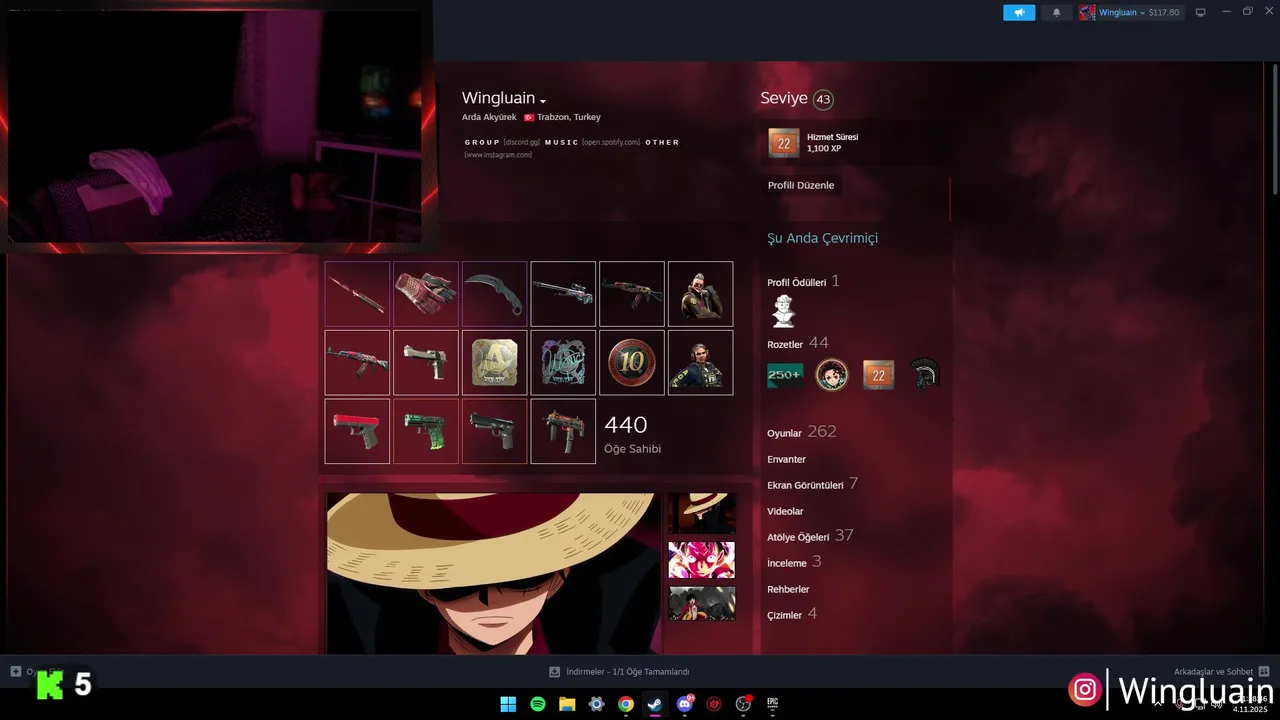This screenshot has width=1280, height=720.
Task: Select the Desert Eagle showcase item
Action: pyautogui.click(x=426, y=363)
